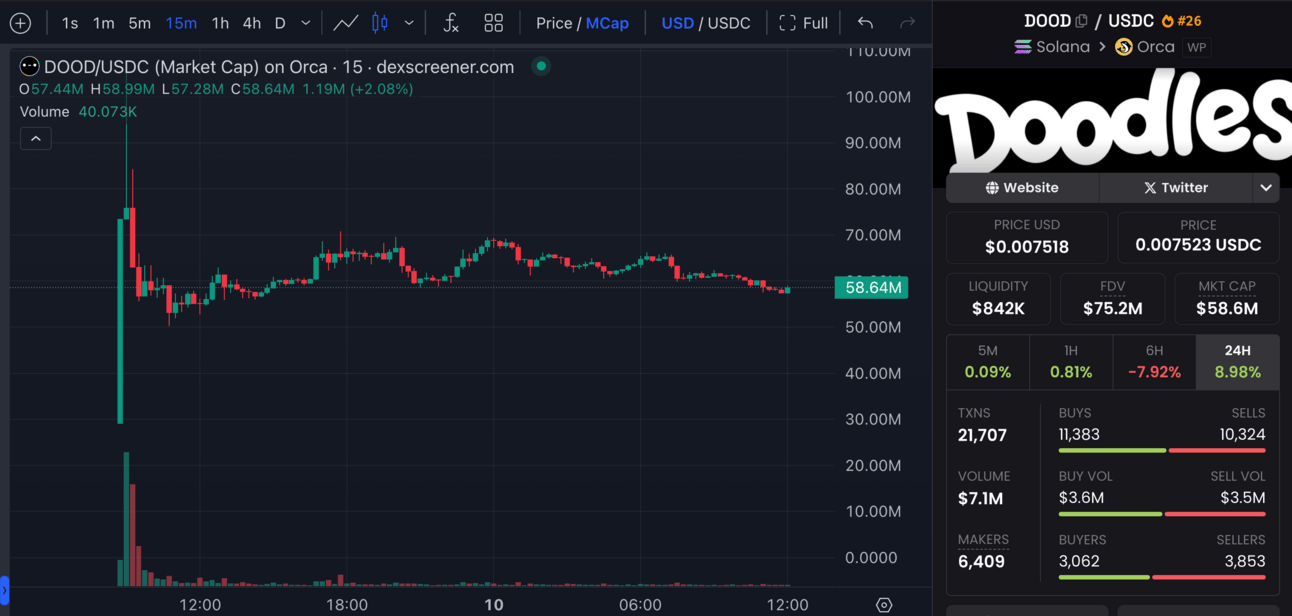This screenshot has width=1292, height=616.
Task: Select the 15m timeframe
Action: [181, 22]
